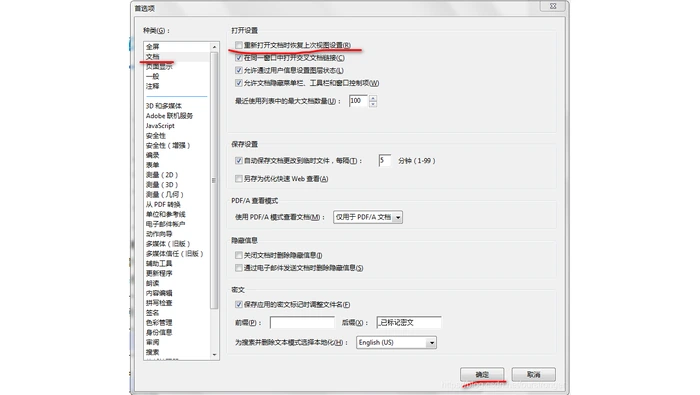The image size is (700, 395).
Task: Select 'Adobe 联机服务' category
Action: pos(169,116)
